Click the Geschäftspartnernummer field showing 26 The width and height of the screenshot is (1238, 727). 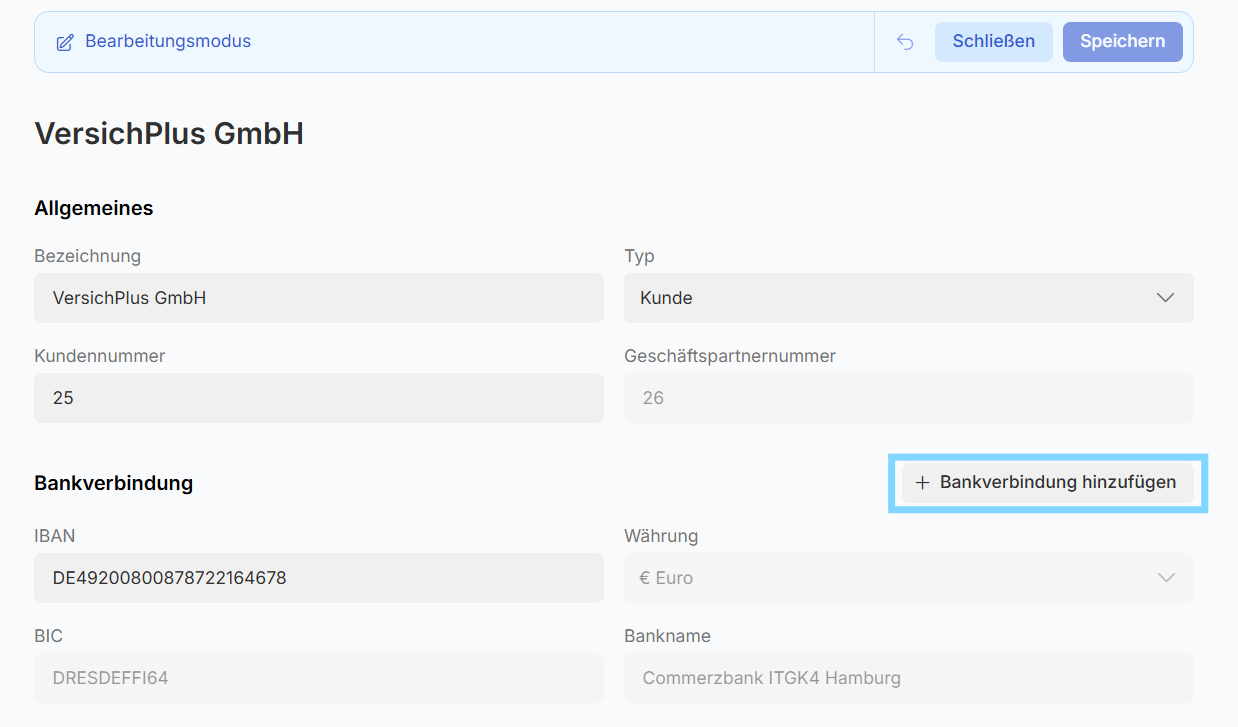(x=908, y=398)
